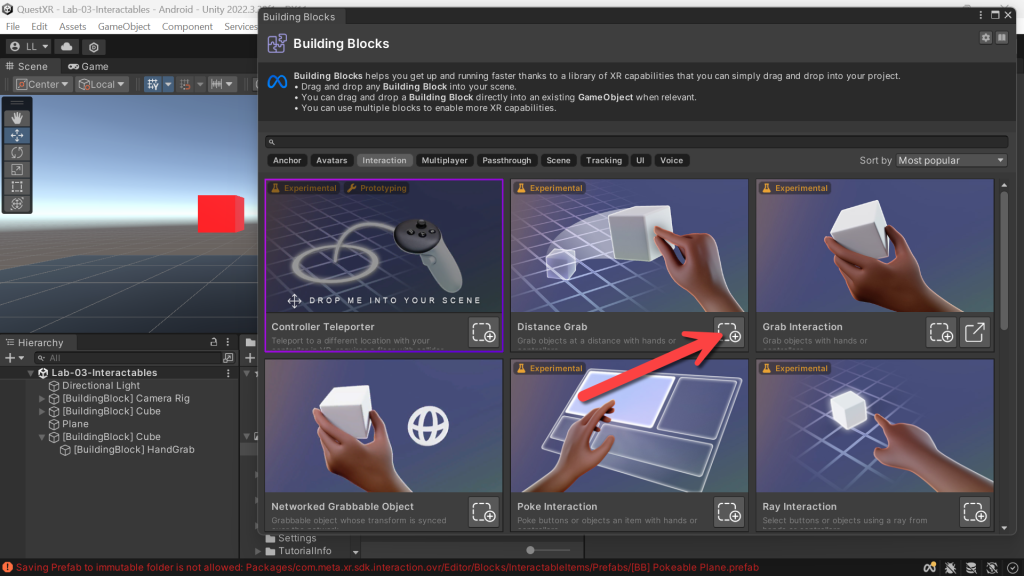Open Grab Interaction external documentation icon
1024x576 pixels.
pyautogui.click(x=974, y=332)
